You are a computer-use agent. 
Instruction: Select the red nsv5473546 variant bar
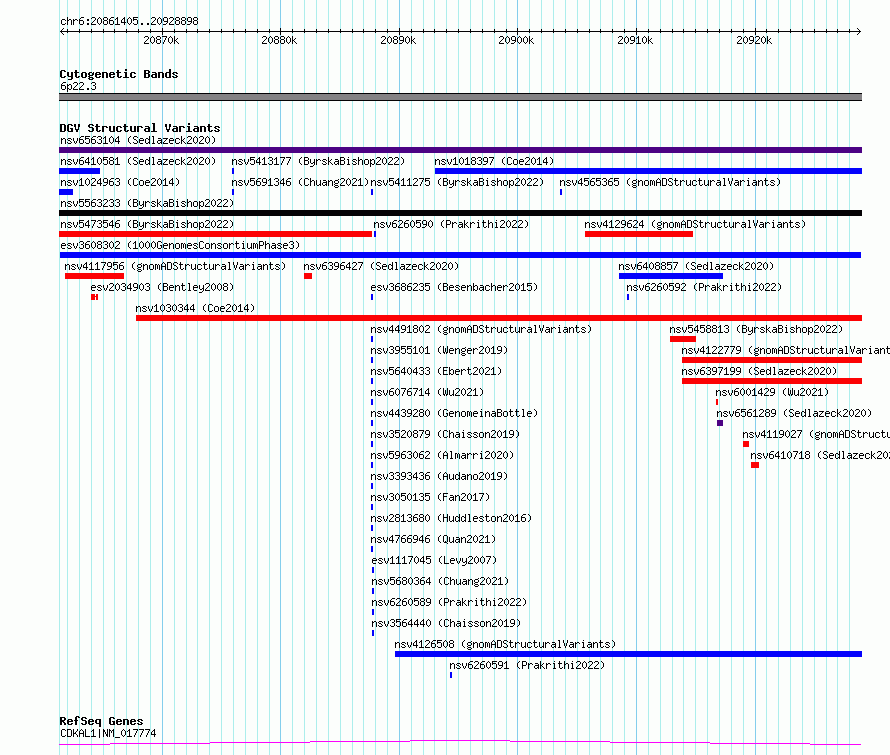pyautogui.click(x=216, y=234)
